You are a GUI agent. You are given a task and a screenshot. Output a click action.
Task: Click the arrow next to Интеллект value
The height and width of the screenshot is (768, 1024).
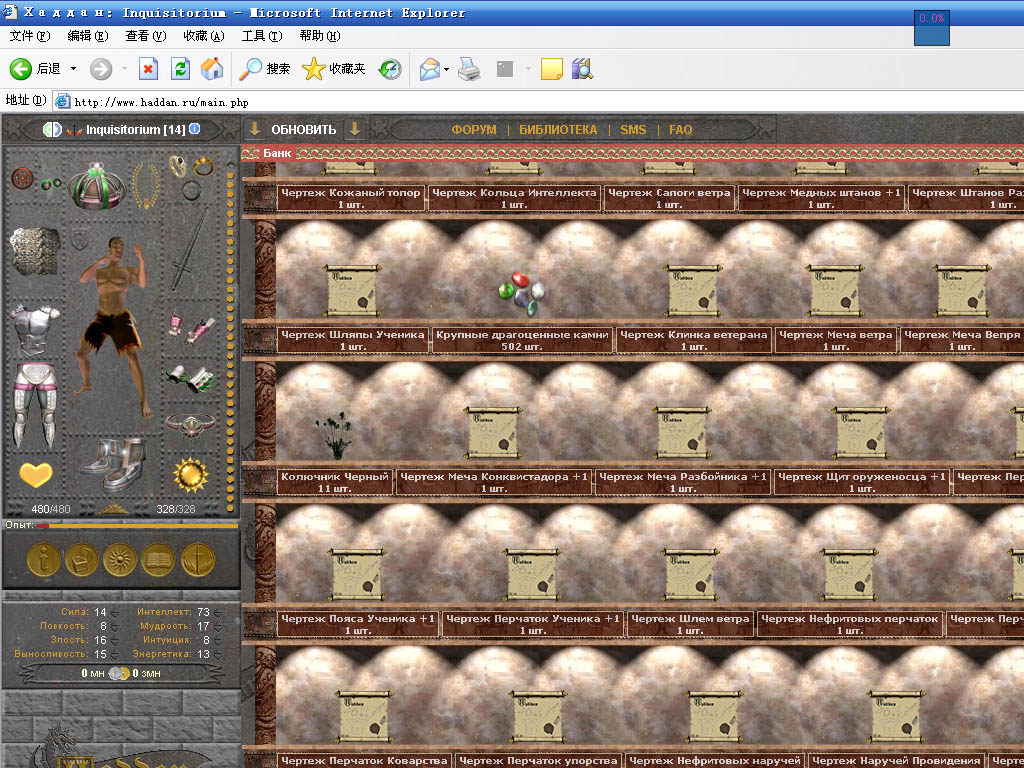click(217, 613)
